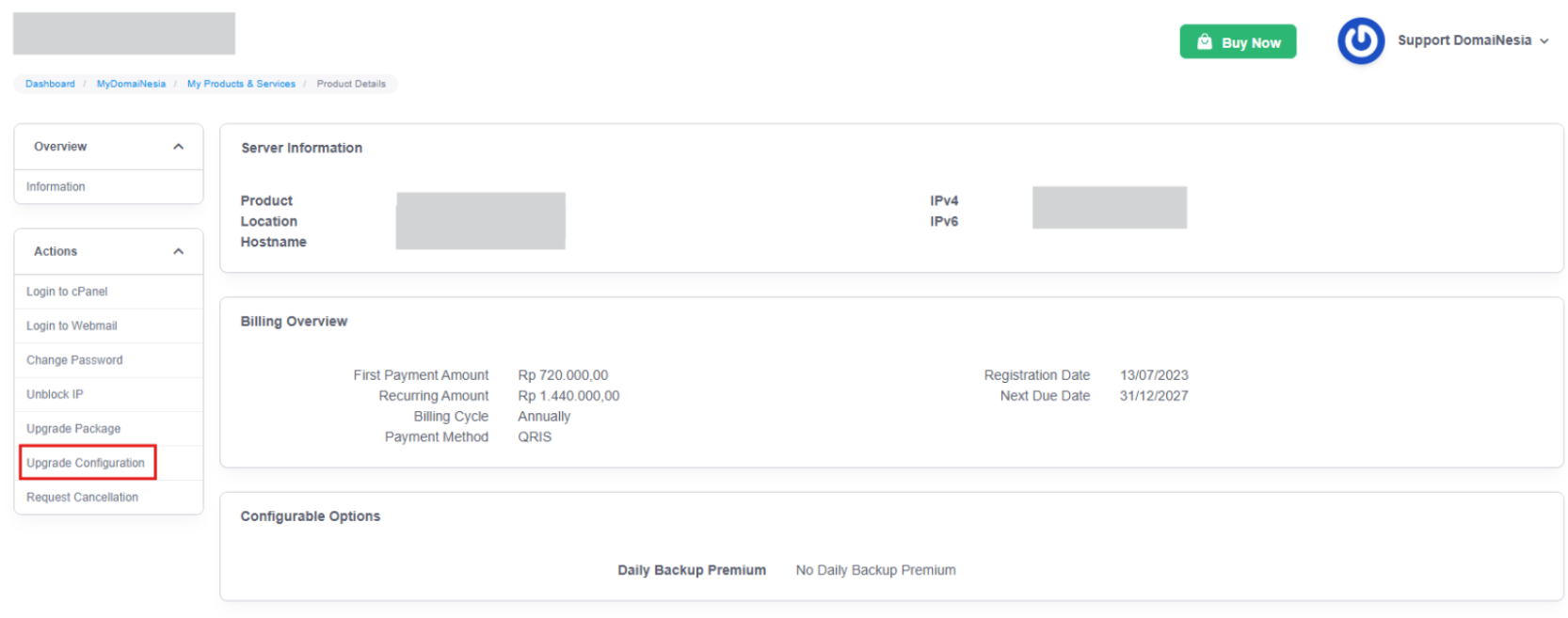Click the Server Information product placeholder
This screenshot has height=618, width=1568.
(x=480, y=220)
